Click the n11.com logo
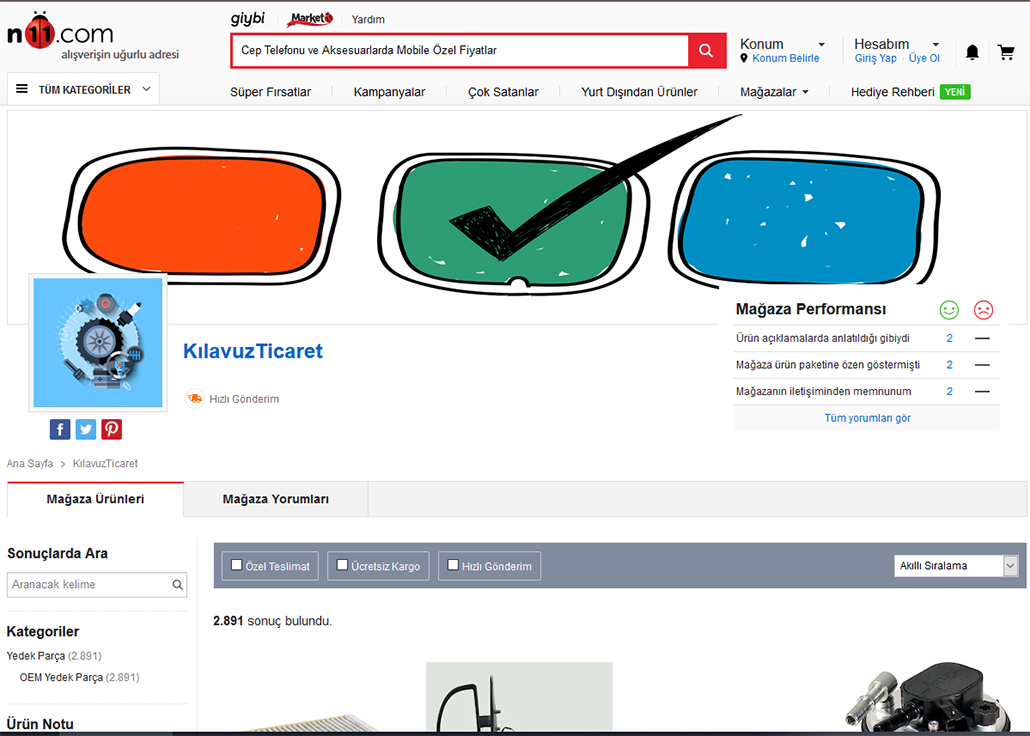The image size is (1030, 736). tap(60, 35)
